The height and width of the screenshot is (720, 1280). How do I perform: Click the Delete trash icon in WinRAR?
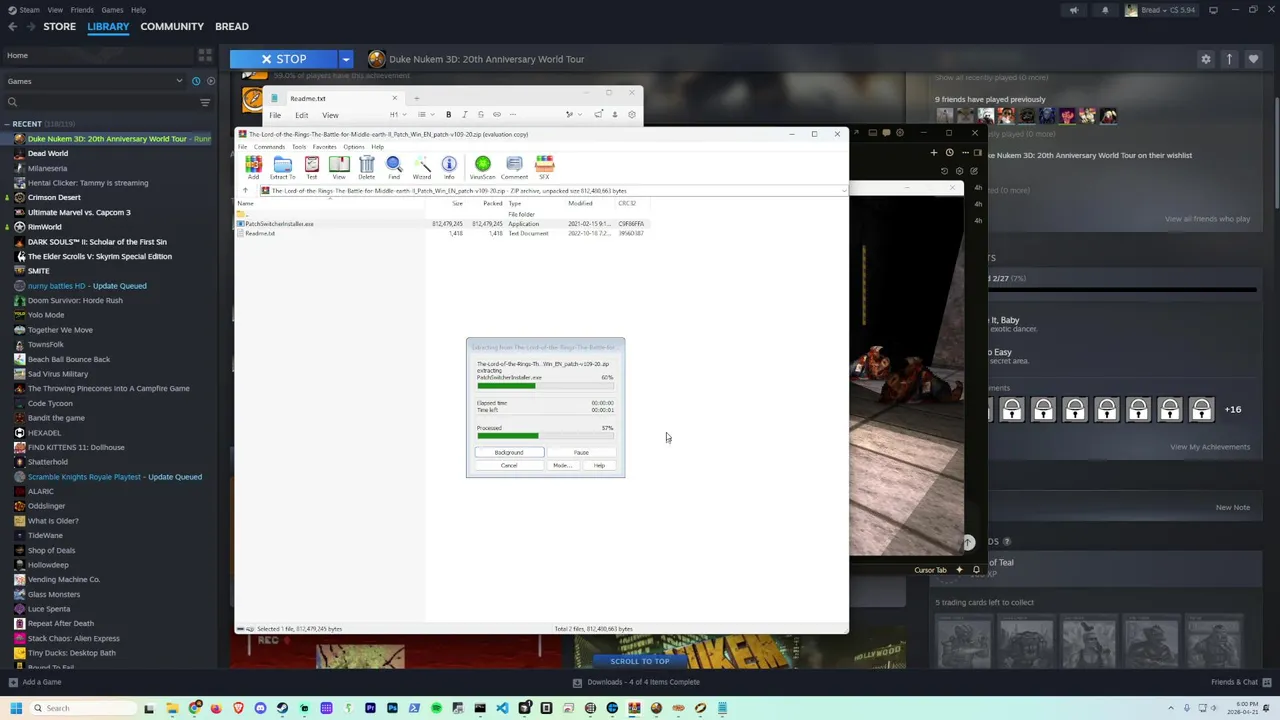[366, 166]
